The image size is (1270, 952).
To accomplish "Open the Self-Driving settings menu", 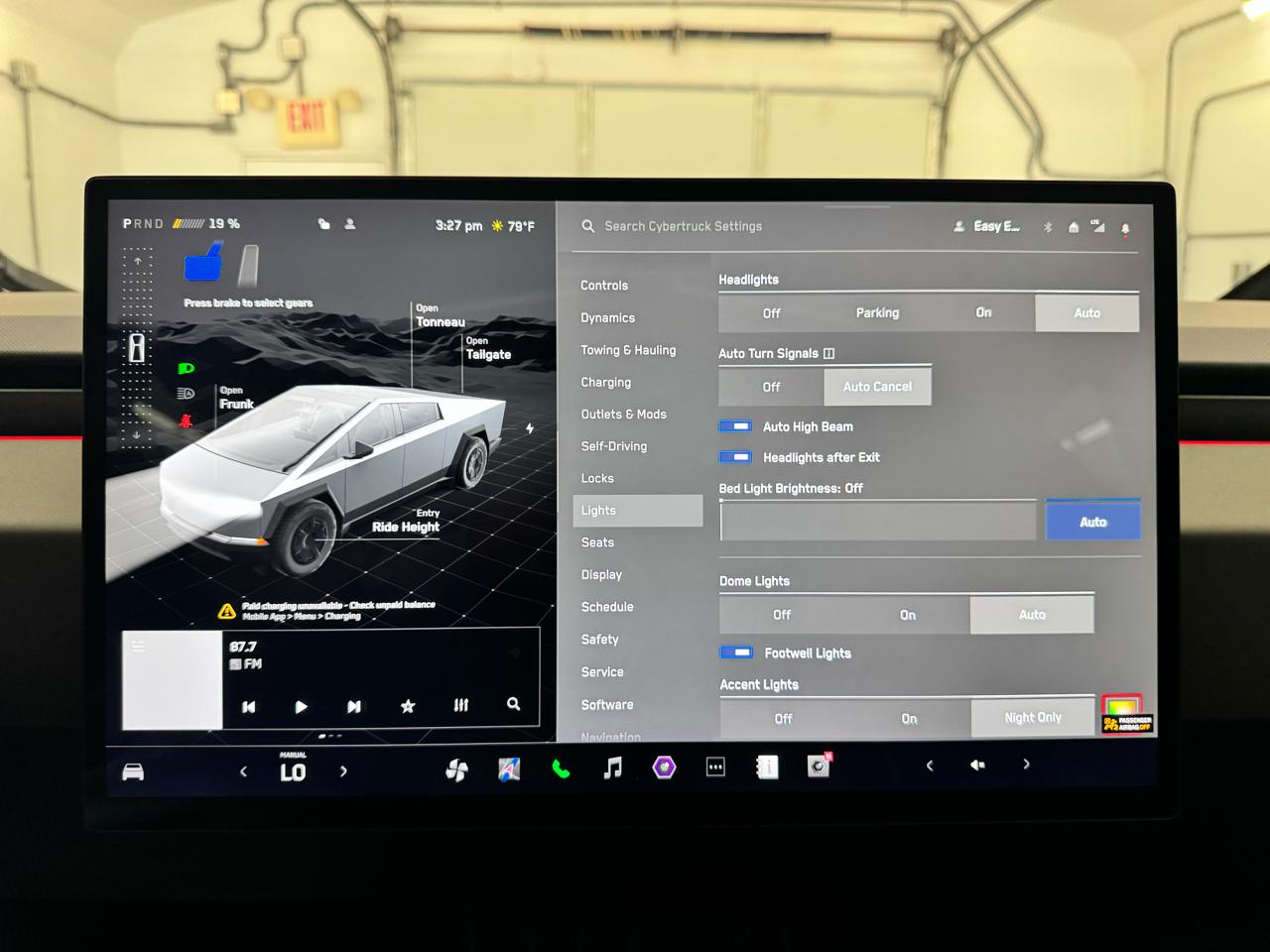I will [x=614, y=446].
